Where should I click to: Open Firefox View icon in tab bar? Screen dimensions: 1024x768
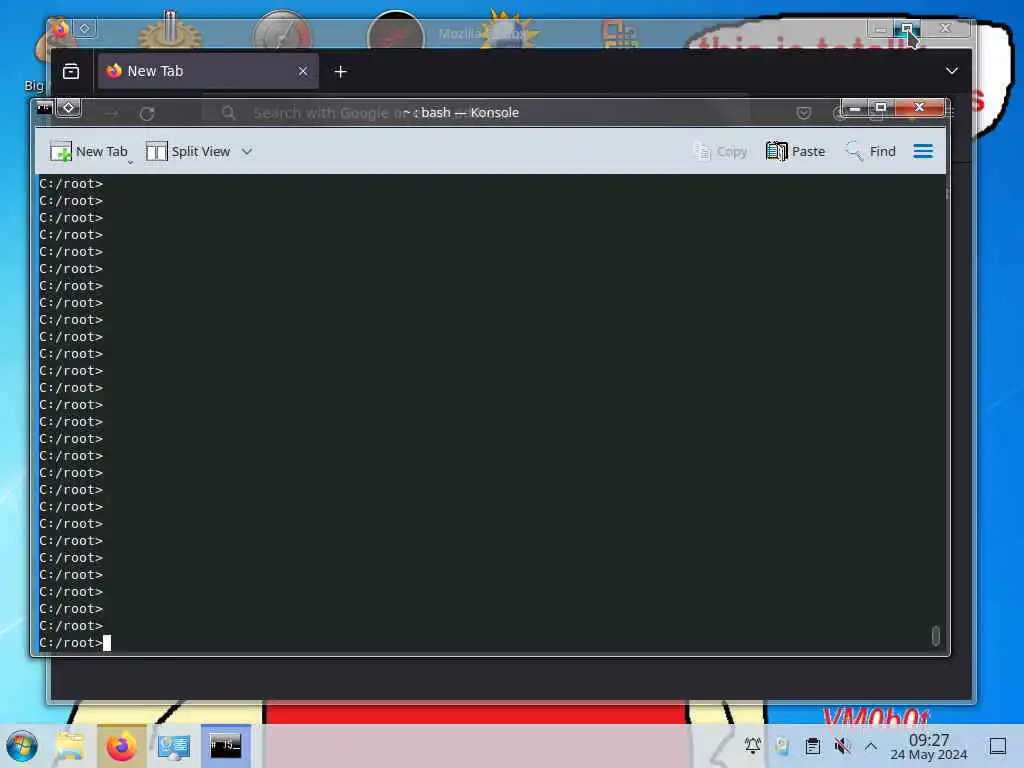coord(71,71)
